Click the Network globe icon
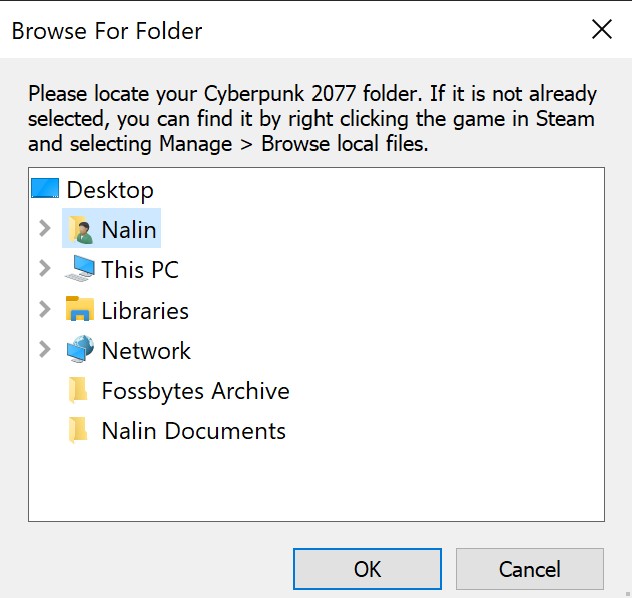 click(x=80, y=350)
